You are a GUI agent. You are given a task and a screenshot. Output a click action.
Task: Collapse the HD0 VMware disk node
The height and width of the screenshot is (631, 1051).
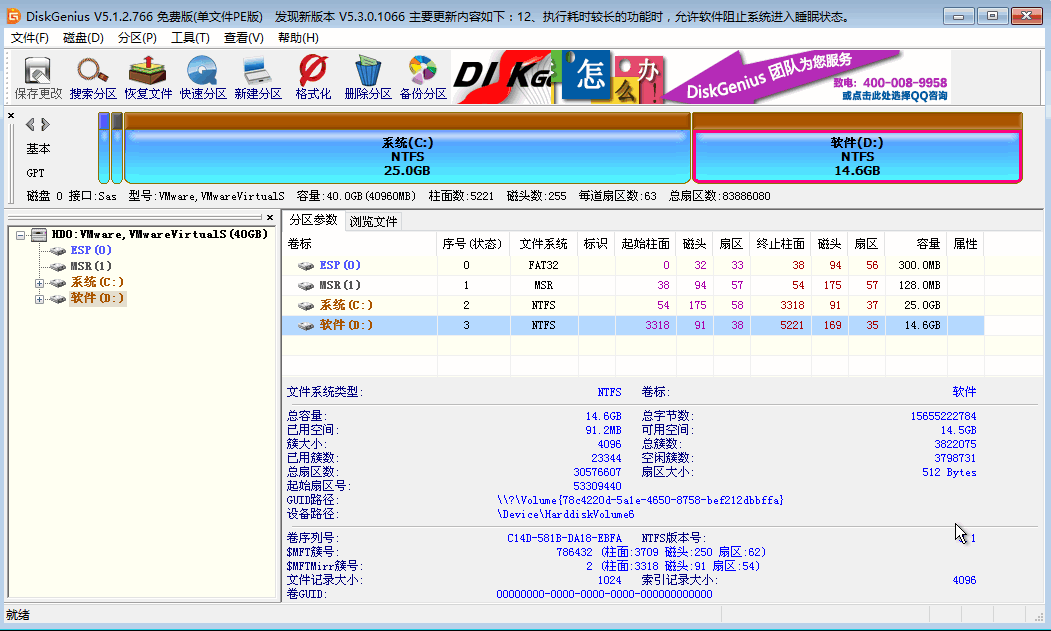click(x=22, y=234)
